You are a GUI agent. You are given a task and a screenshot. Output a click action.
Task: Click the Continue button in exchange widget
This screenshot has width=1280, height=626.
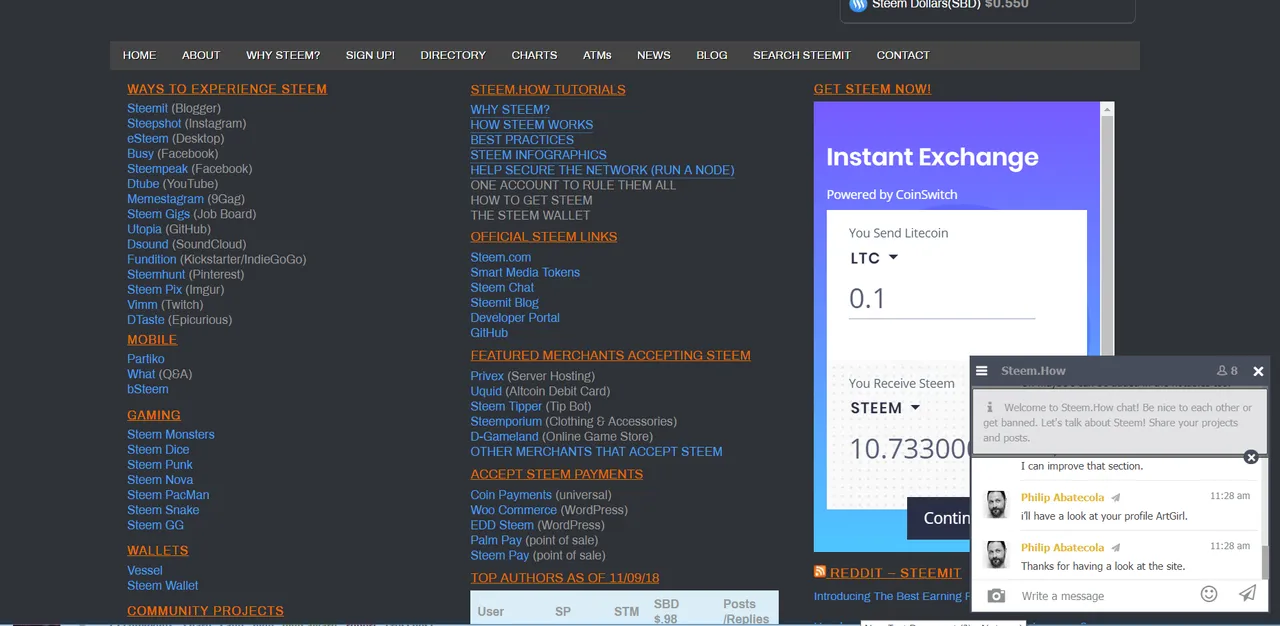coord(939,518)
